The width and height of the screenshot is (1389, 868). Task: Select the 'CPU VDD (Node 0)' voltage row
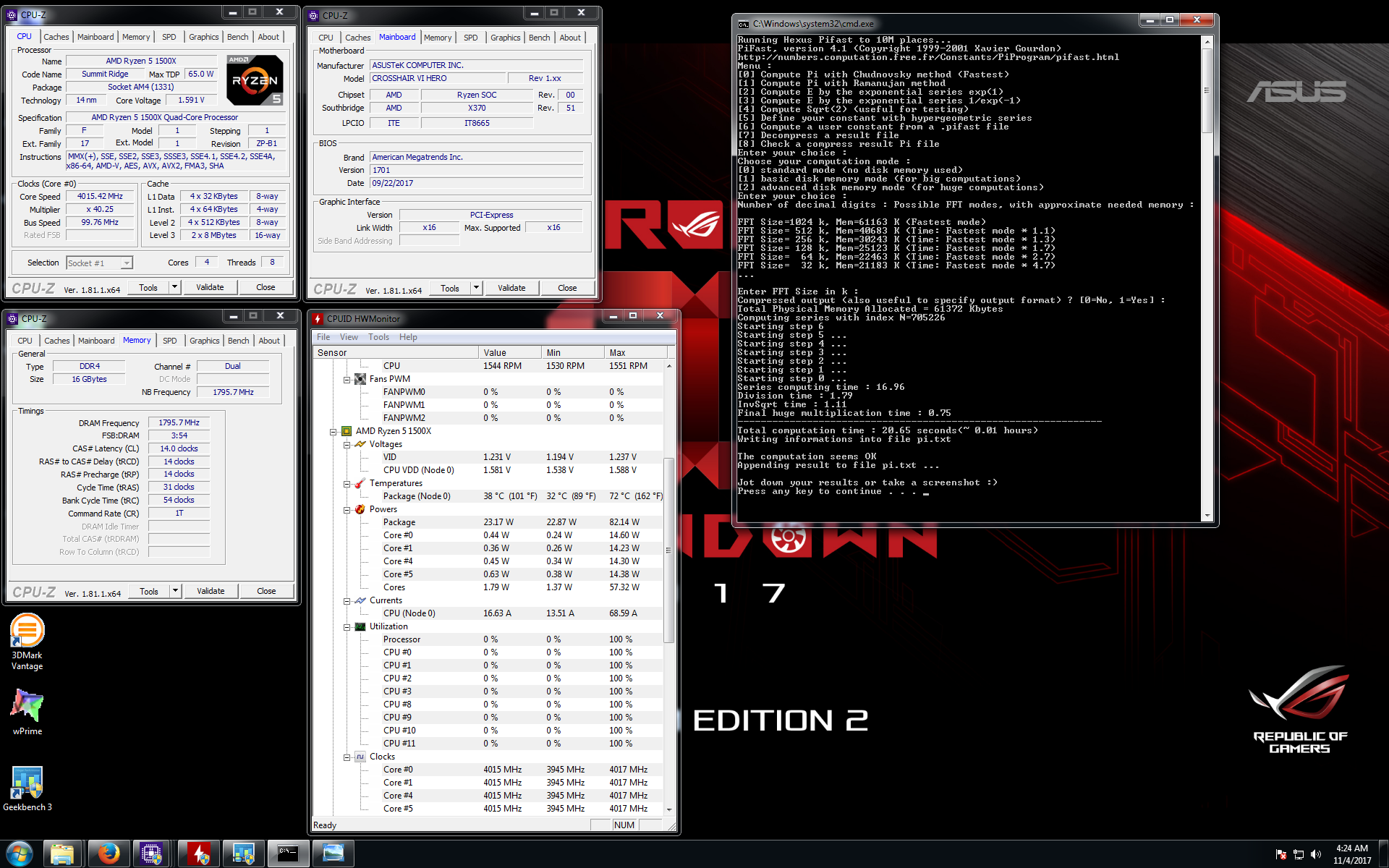[x=488, y=470]
